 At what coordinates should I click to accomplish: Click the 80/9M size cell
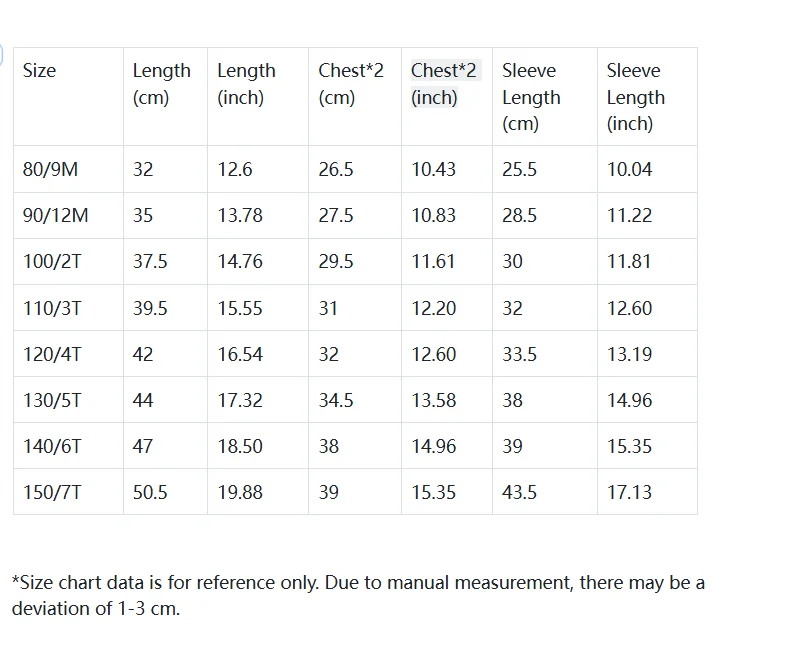point(50,170)
